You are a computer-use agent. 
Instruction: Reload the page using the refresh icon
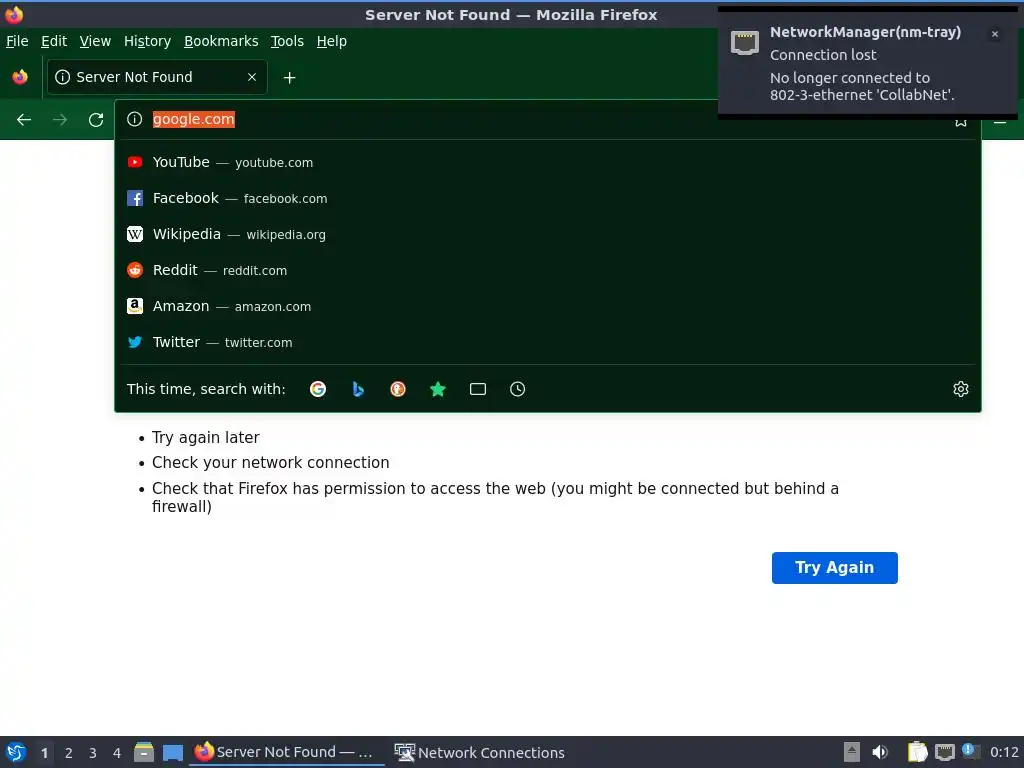96,120
